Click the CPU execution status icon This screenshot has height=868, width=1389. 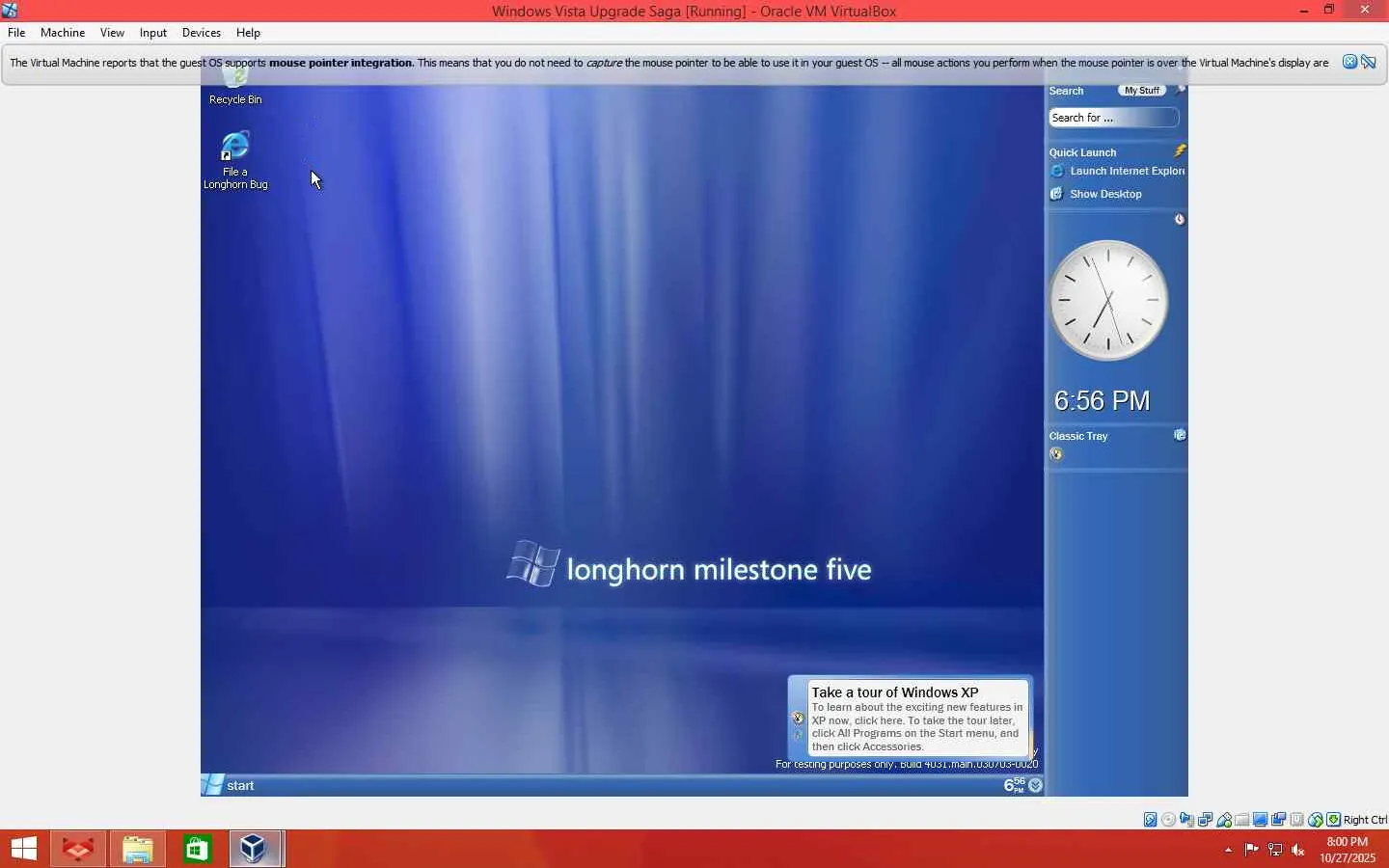tap(1297, 820)
